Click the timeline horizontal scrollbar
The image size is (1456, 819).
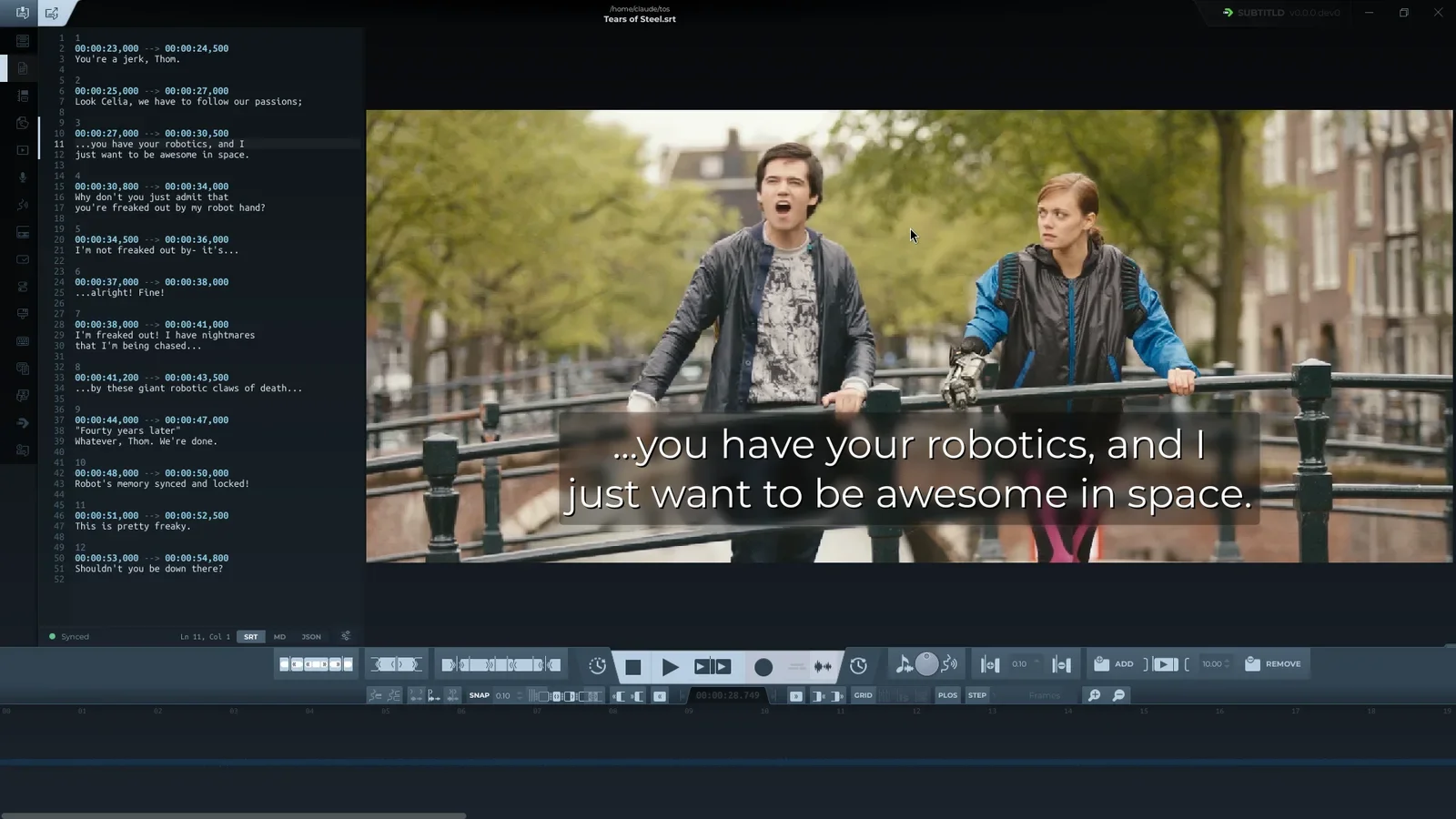tap(233, 815)
